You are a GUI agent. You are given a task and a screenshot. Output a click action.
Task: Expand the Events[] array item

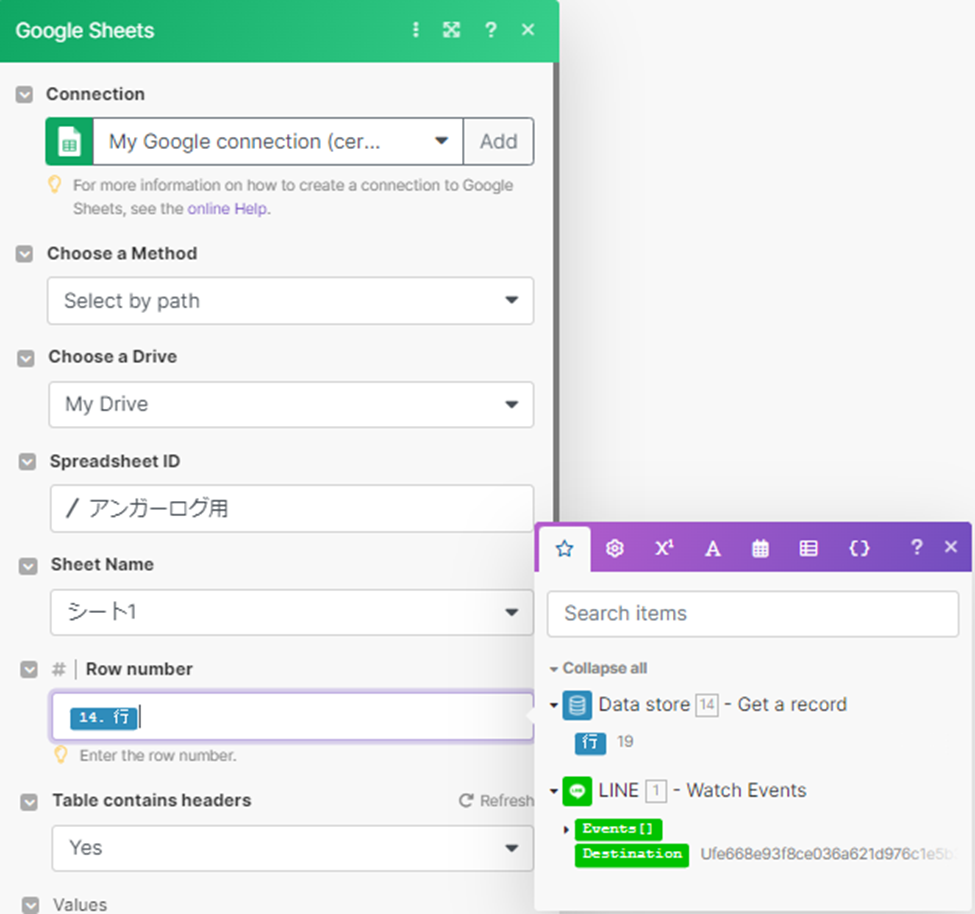pyautogui.click(x=566, y=829)
